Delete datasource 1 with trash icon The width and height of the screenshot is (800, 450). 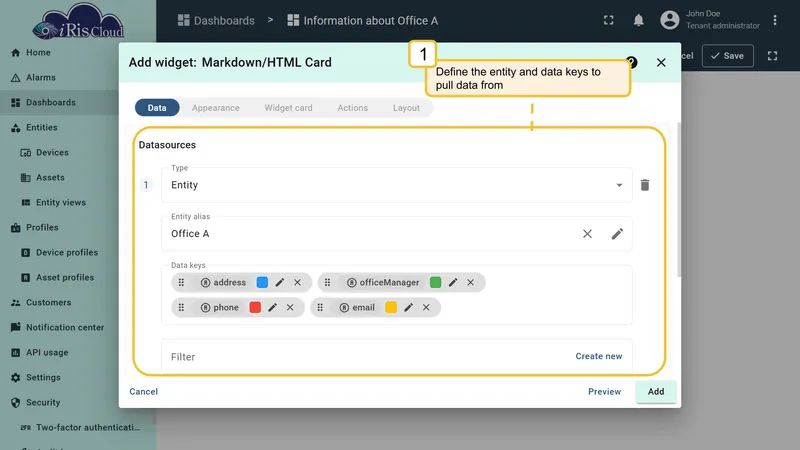point(645,185)
